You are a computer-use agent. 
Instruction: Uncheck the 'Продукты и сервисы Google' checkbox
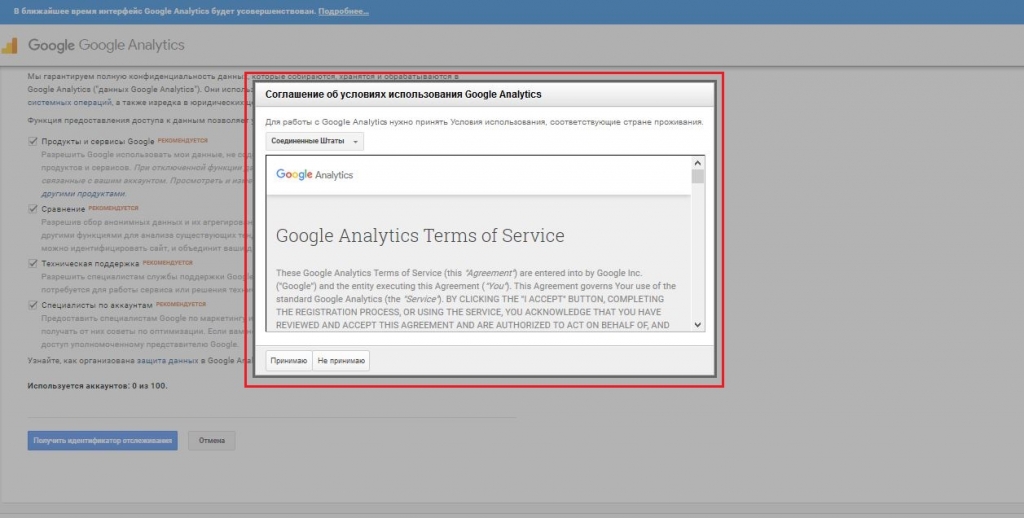point(33,141)
